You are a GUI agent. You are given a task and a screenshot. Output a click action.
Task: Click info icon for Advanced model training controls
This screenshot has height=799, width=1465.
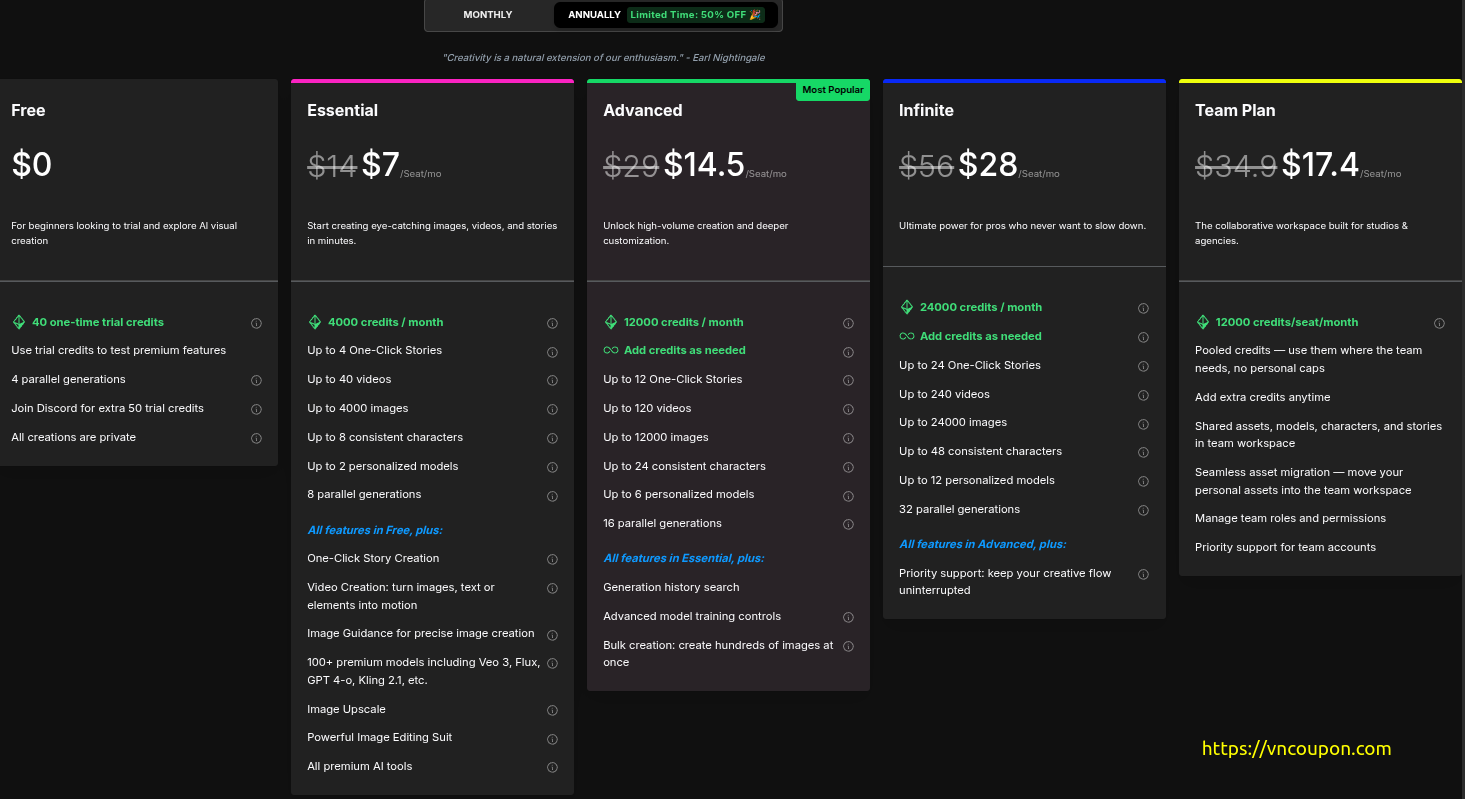[x=848, y=618]
